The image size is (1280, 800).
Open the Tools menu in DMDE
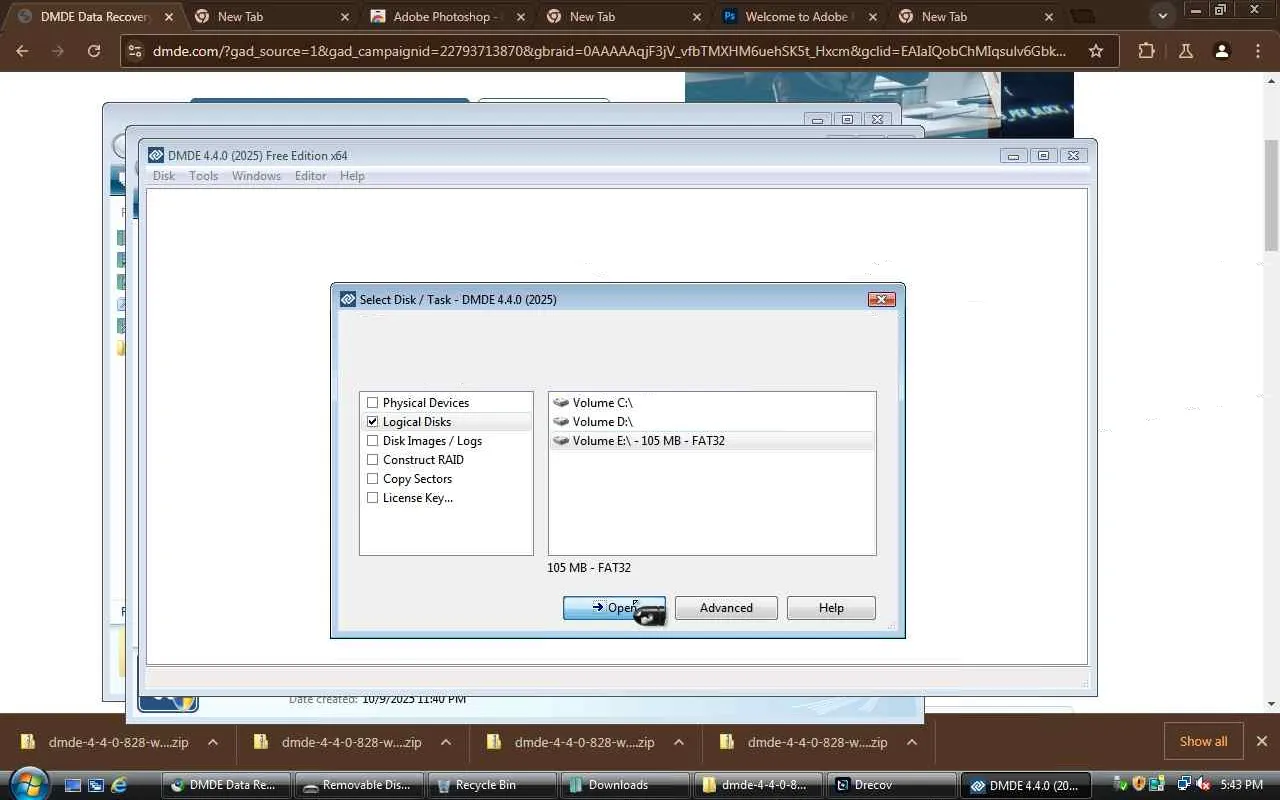pyautogui.click(x=204, y=176)
